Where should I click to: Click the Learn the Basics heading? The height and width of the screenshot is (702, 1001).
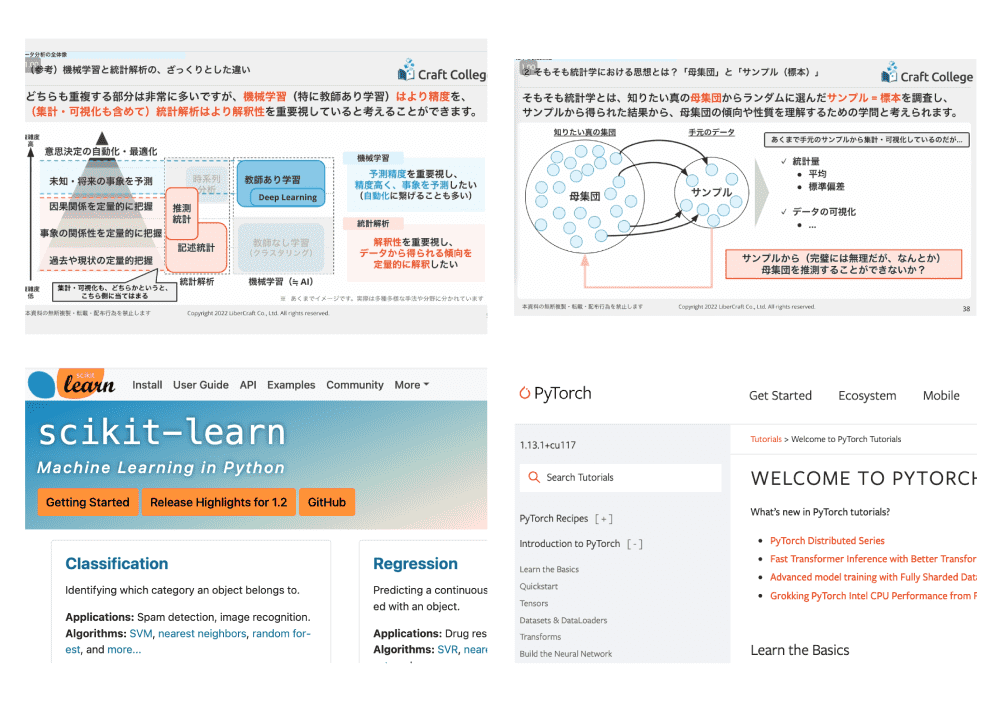800,650
